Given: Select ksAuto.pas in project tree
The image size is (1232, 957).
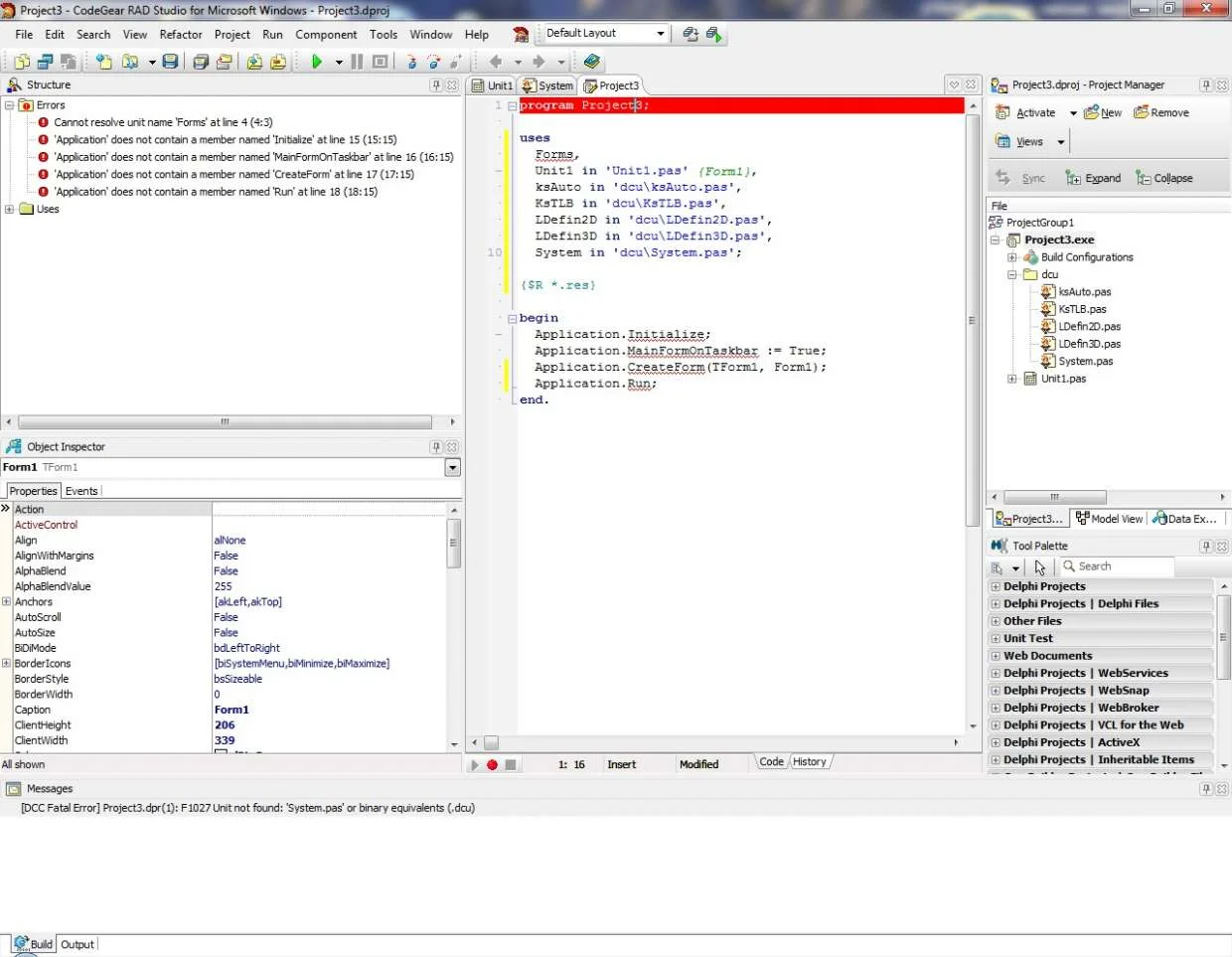Looking at the screenshot, I should coord(1084,292).
